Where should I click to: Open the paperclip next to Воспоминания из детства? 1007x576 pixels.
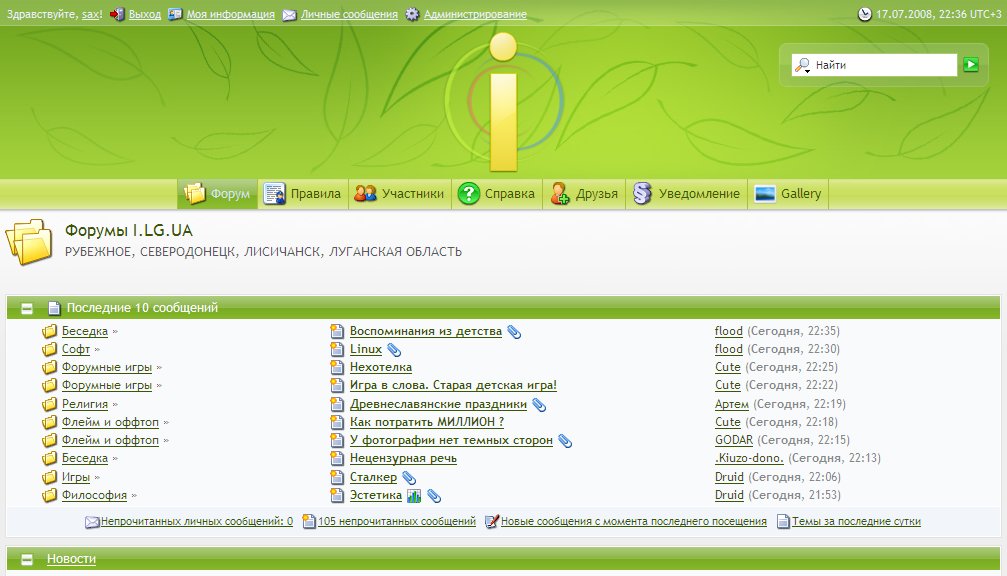click(x=512, y=330)
